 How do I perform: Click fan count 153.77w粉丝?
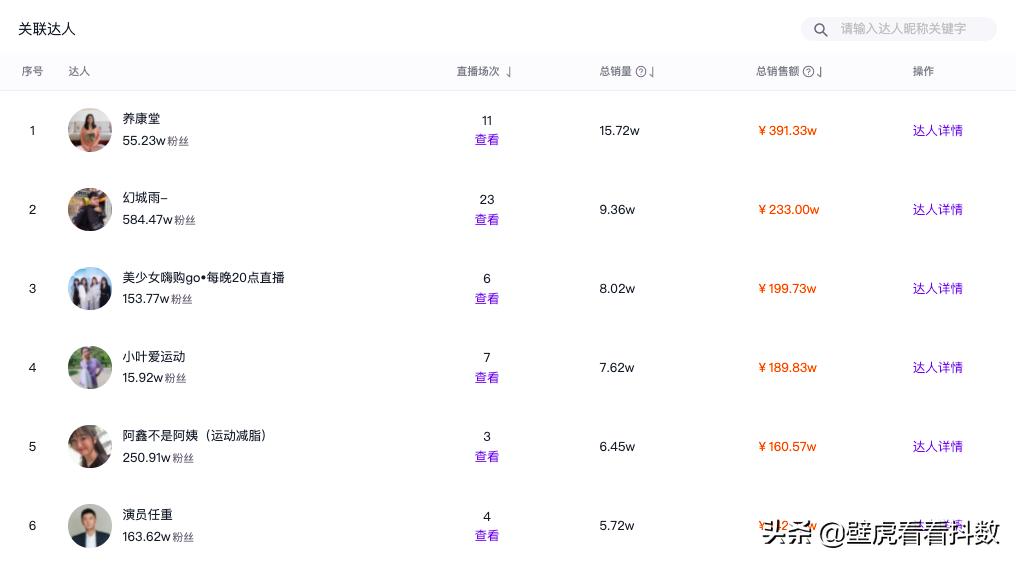pyautogui.click(x=157, y=299)
